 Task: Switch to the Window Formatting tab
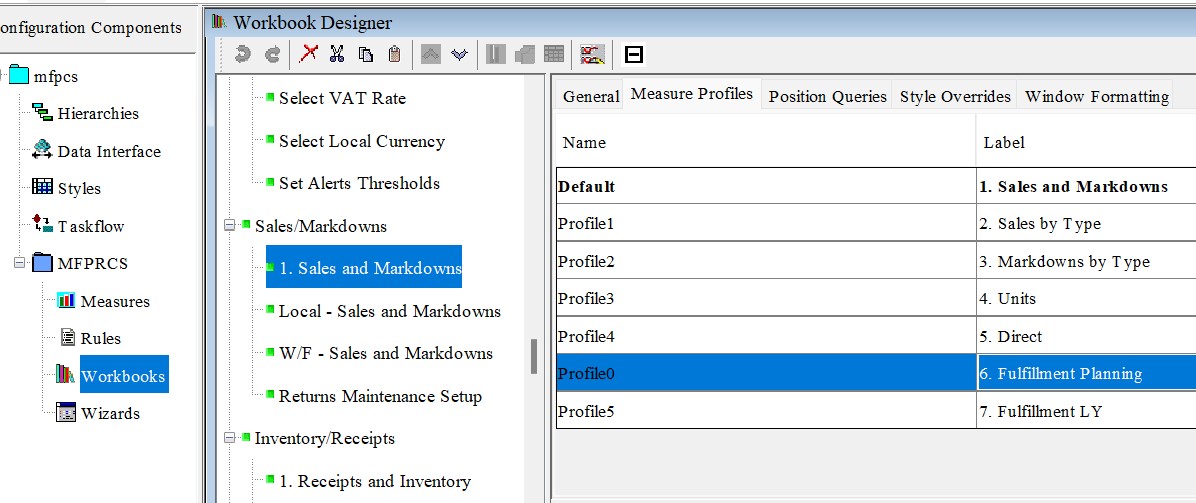point(1096,96)
